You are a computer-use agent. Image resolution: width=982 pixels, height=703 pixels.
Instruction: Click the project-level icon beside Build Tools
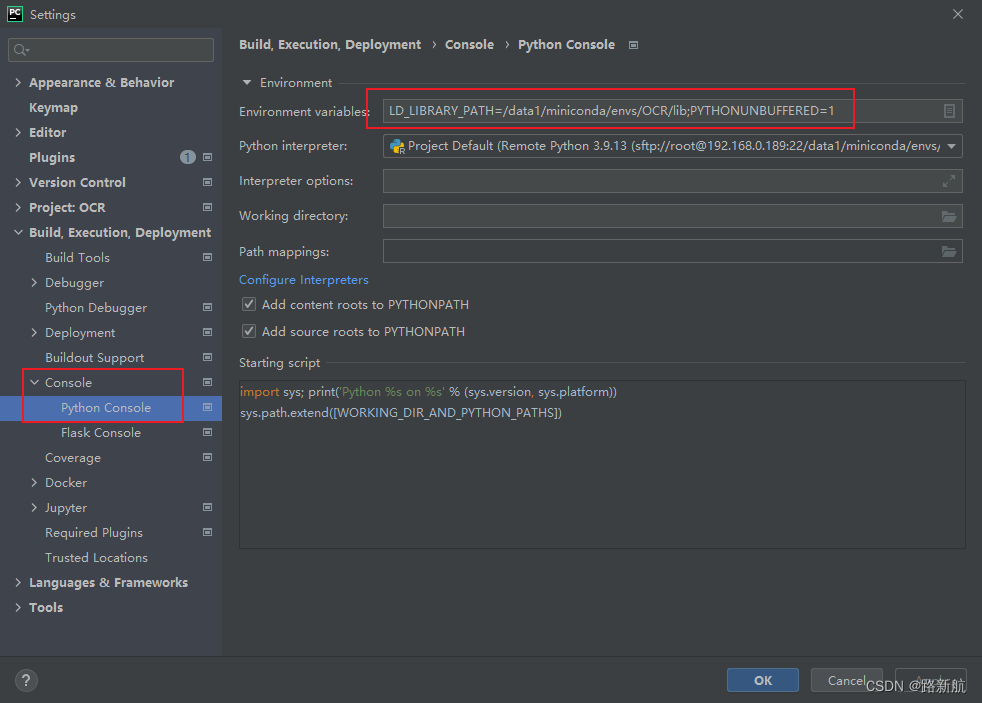click(x=207, y=257)
